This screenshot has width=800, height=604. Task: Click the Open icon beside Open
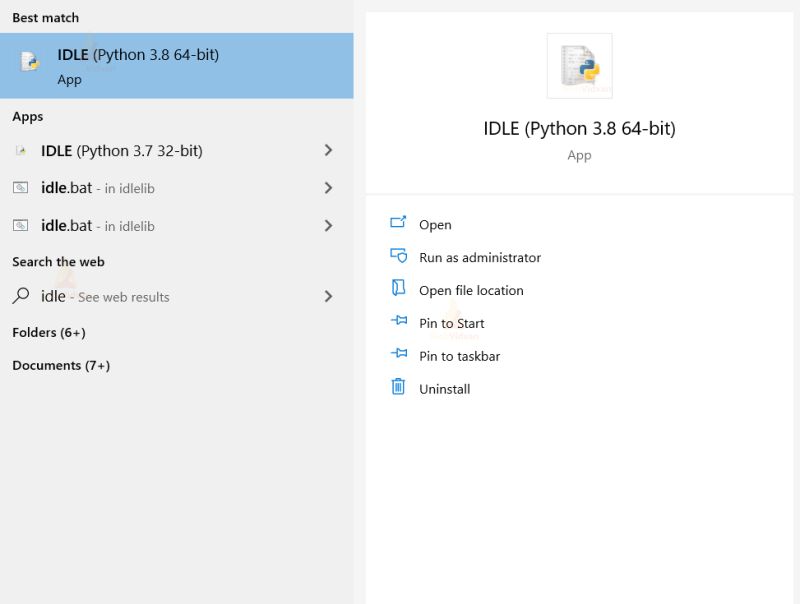(x=399, y=224)
